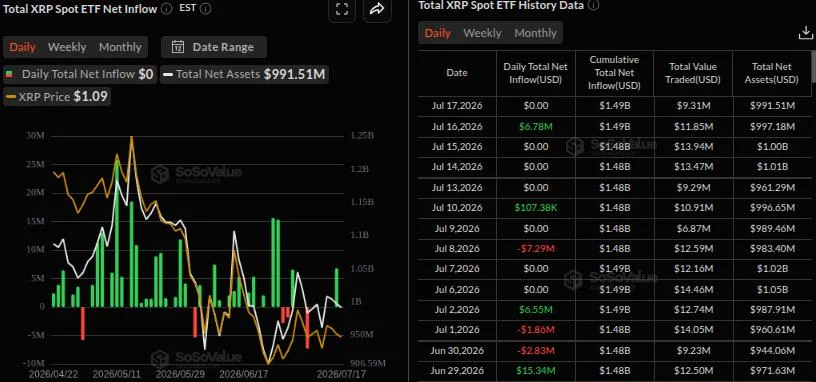816x382 pixels.
Task: Click the -$2.83M outflow on Jun 30
Action: (536, 350)
